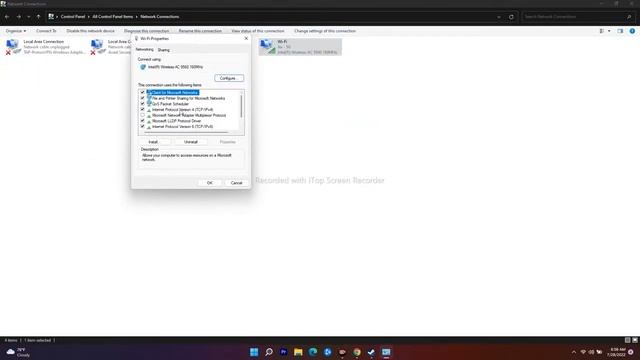Click the Configure button

[229, 78]
